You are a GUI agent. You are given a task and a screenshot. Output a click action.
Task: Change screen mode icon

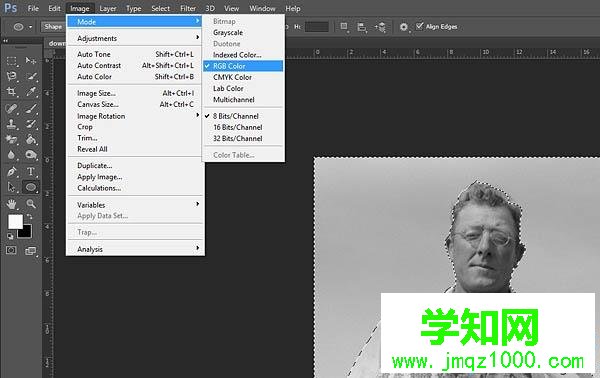point(31,251)
